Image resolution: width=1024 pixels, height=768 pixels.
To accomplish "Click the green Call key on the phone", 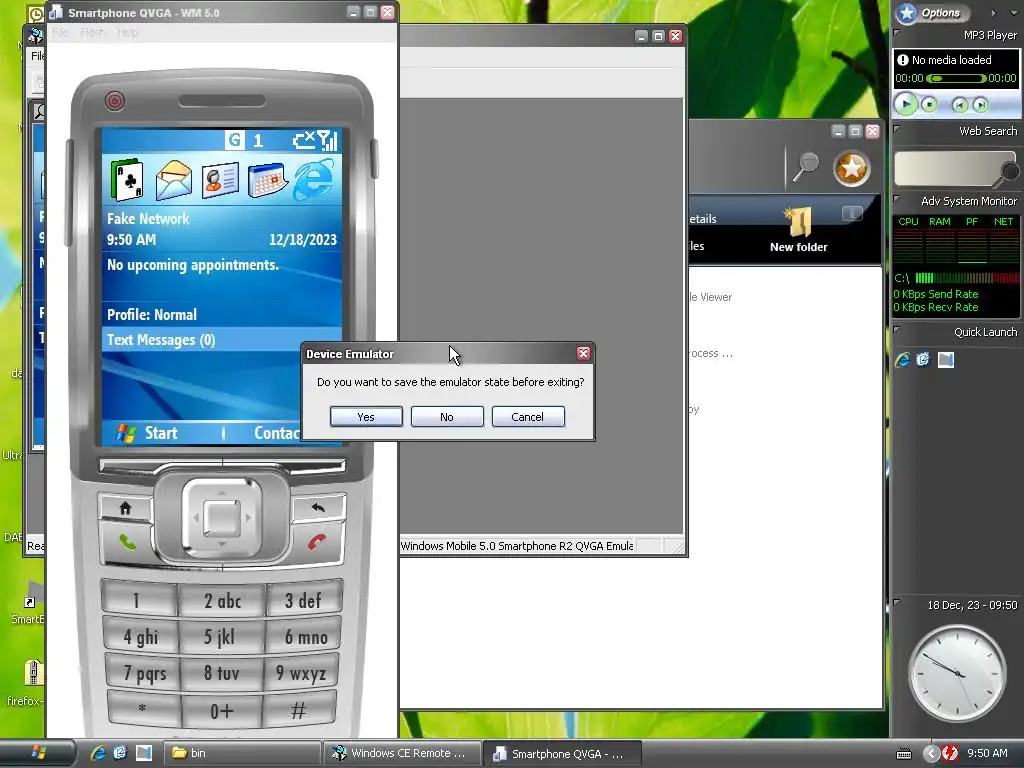I will click(127, 542).
